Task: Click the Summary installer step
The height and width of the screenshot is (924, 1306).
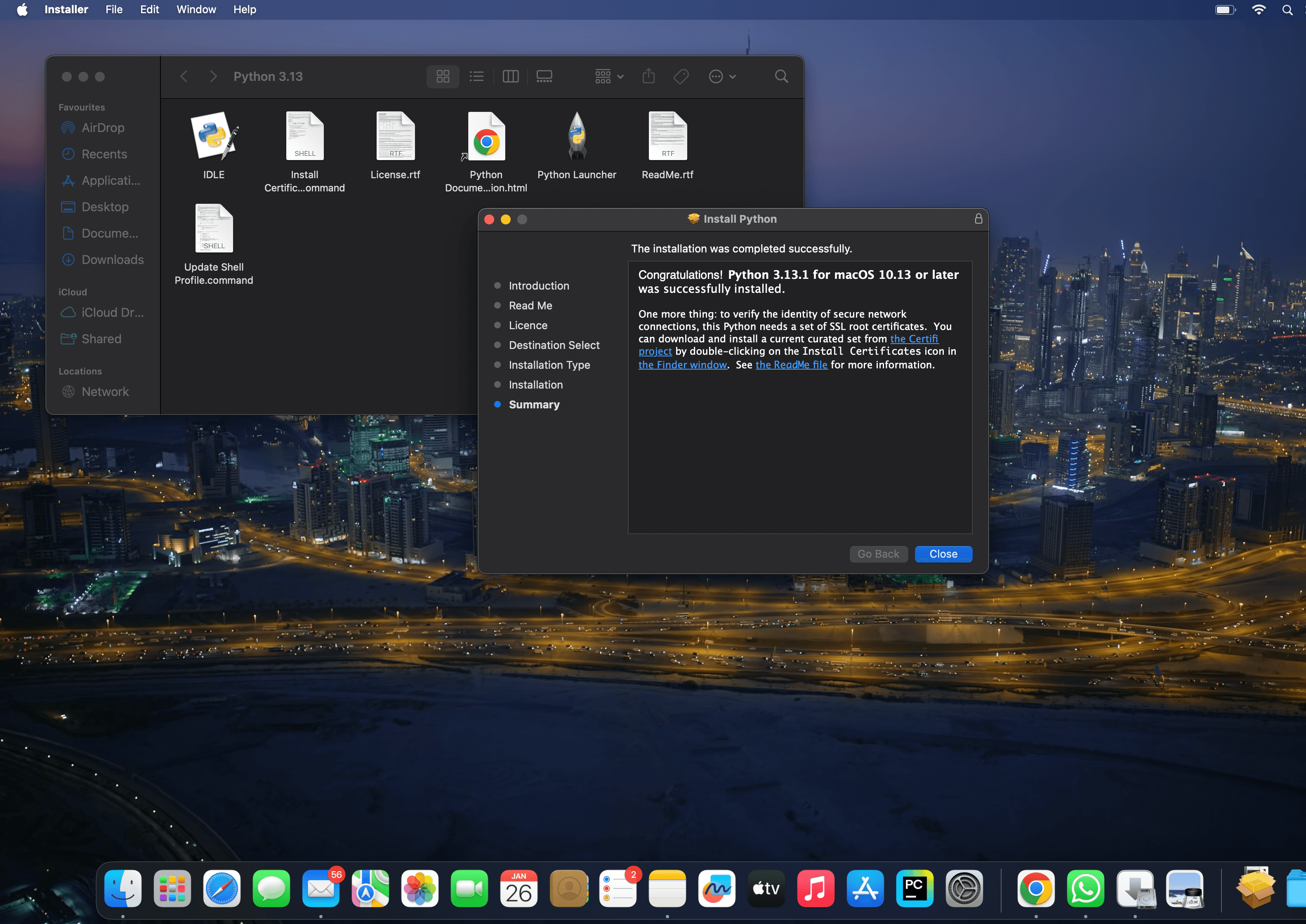Action: point(533,405)
